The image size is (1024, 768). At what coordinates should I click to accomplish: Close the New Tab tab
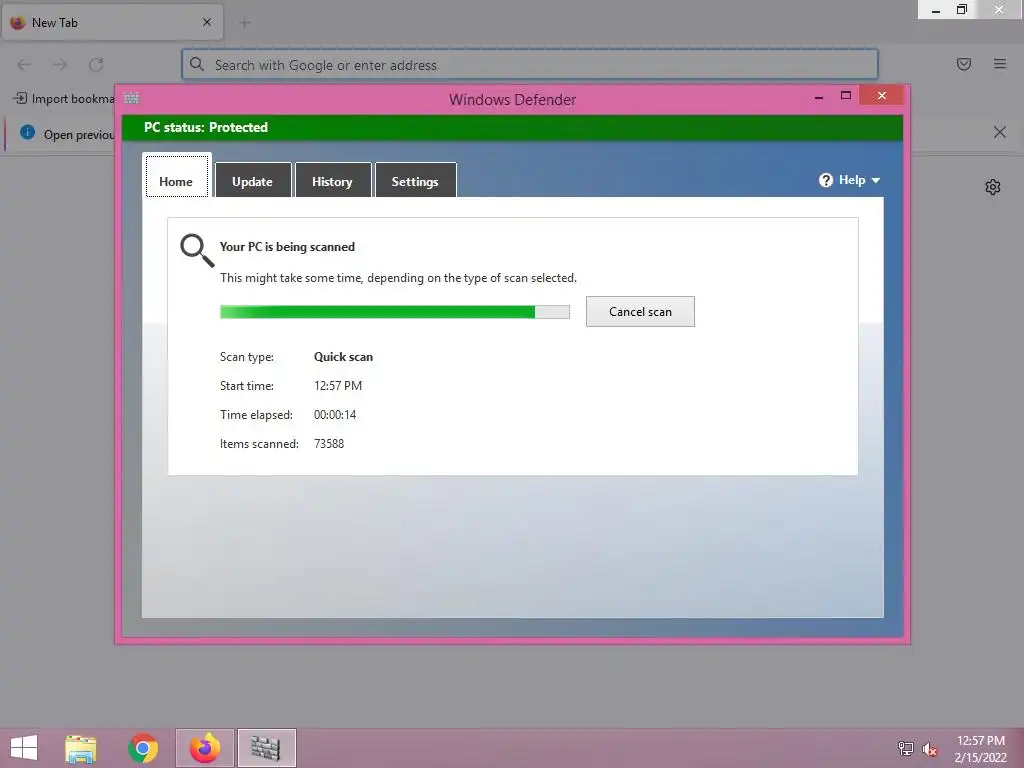(x=207, y=22)
